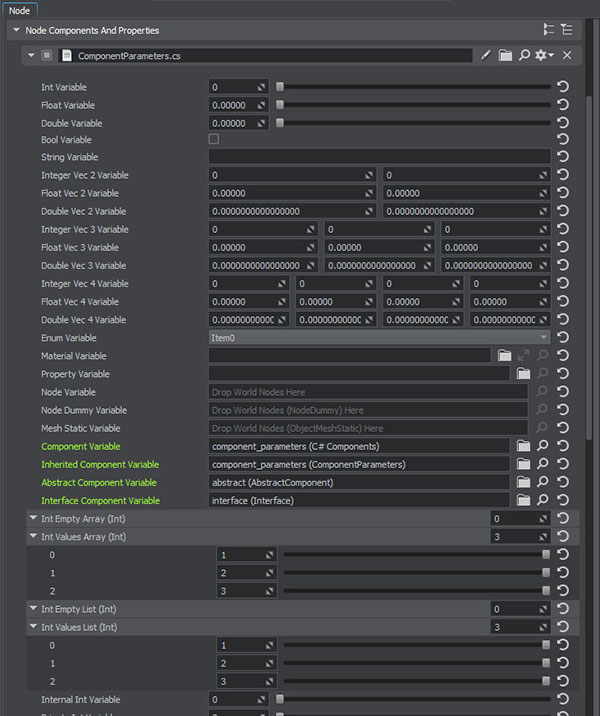Reset Double Vec 4 Variable to default
The image size is (600, 716).
click(563, 319)
